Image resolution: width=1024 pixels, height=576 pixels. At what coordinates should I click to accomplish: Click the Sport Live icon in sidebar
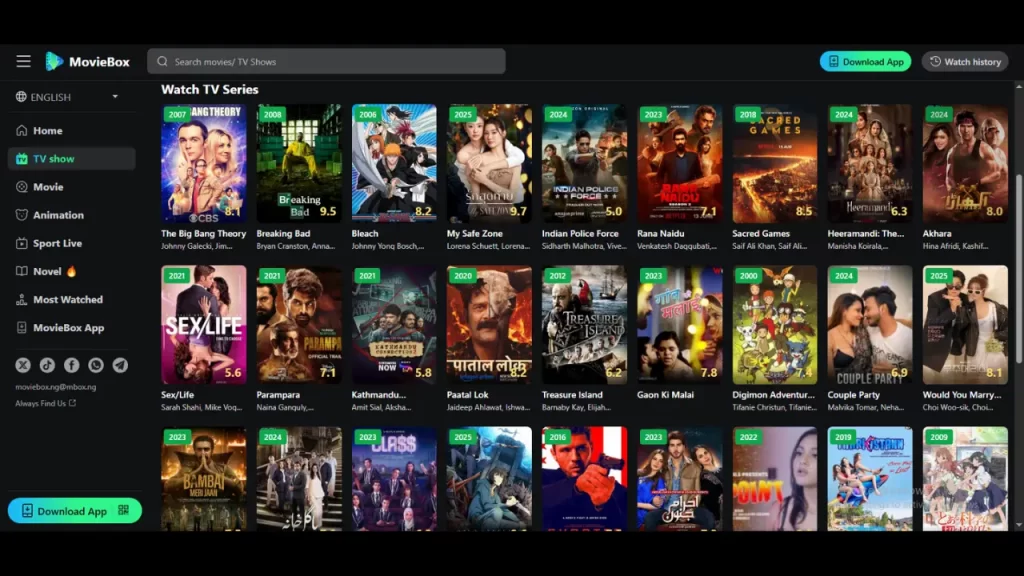tap(22, 243)
